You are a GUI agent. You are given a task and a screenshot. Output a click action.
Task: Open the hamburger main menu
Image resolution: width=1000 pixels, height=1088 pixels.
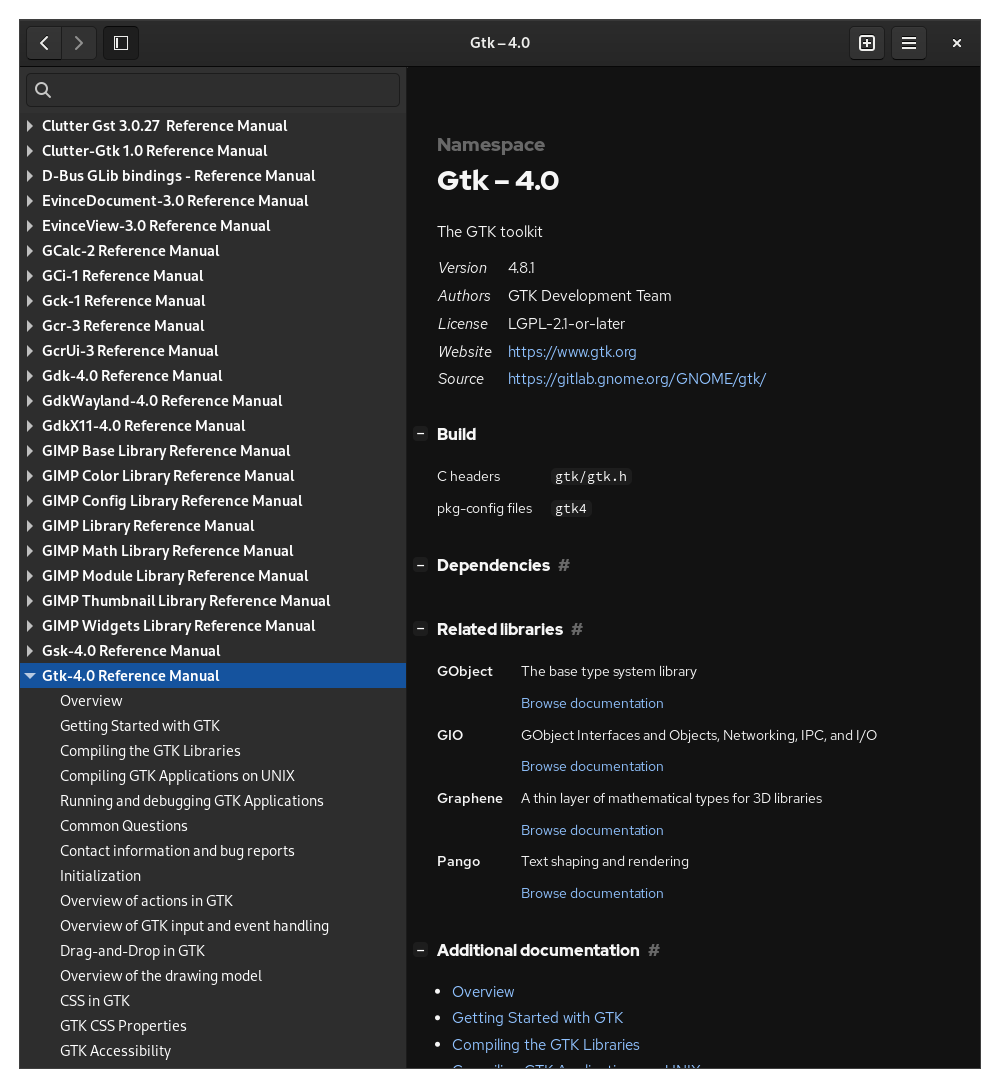click(x=908, y=43)
